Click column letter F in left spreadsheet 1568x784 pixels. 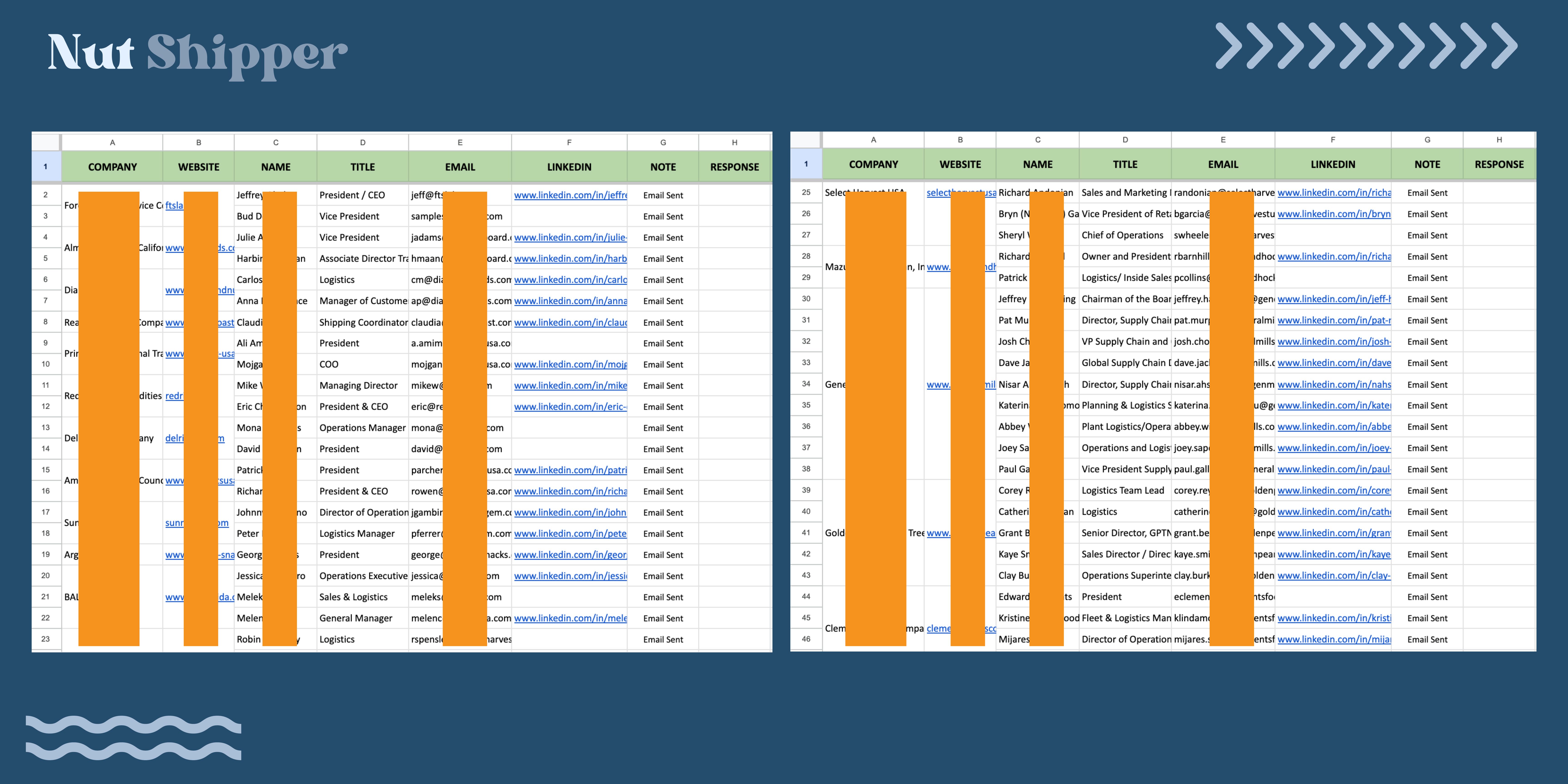569,142
